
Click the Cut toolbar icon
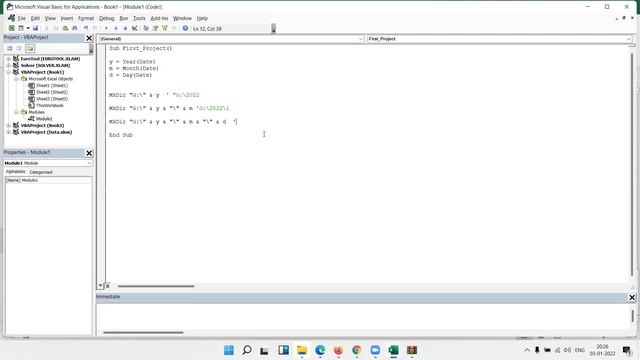47,28
